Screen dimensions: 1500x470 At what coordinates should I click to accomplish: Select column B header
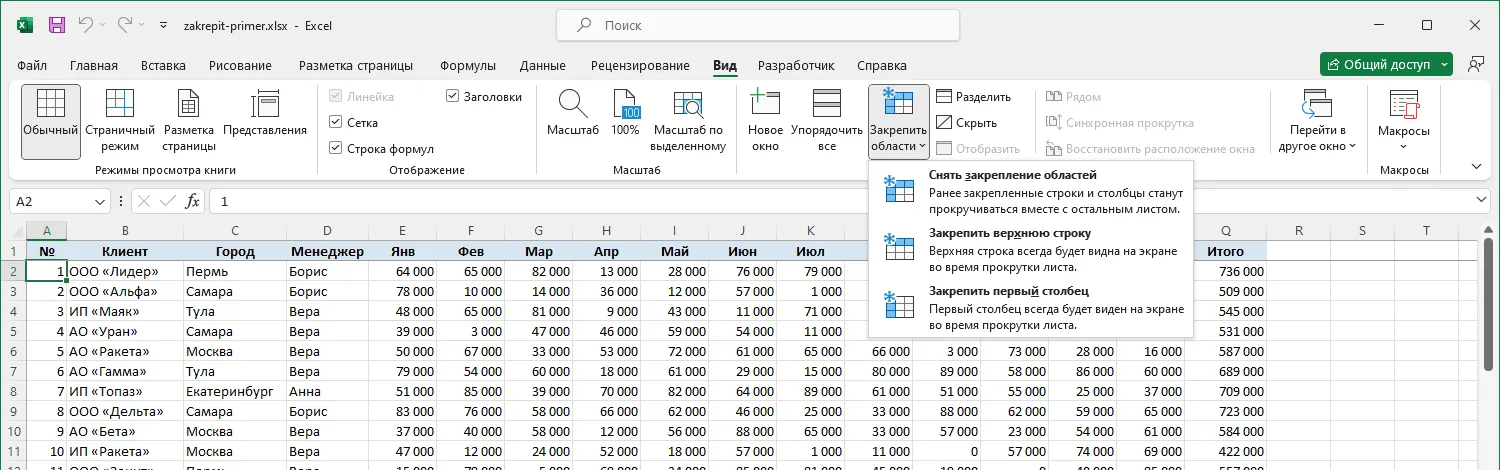125,231
